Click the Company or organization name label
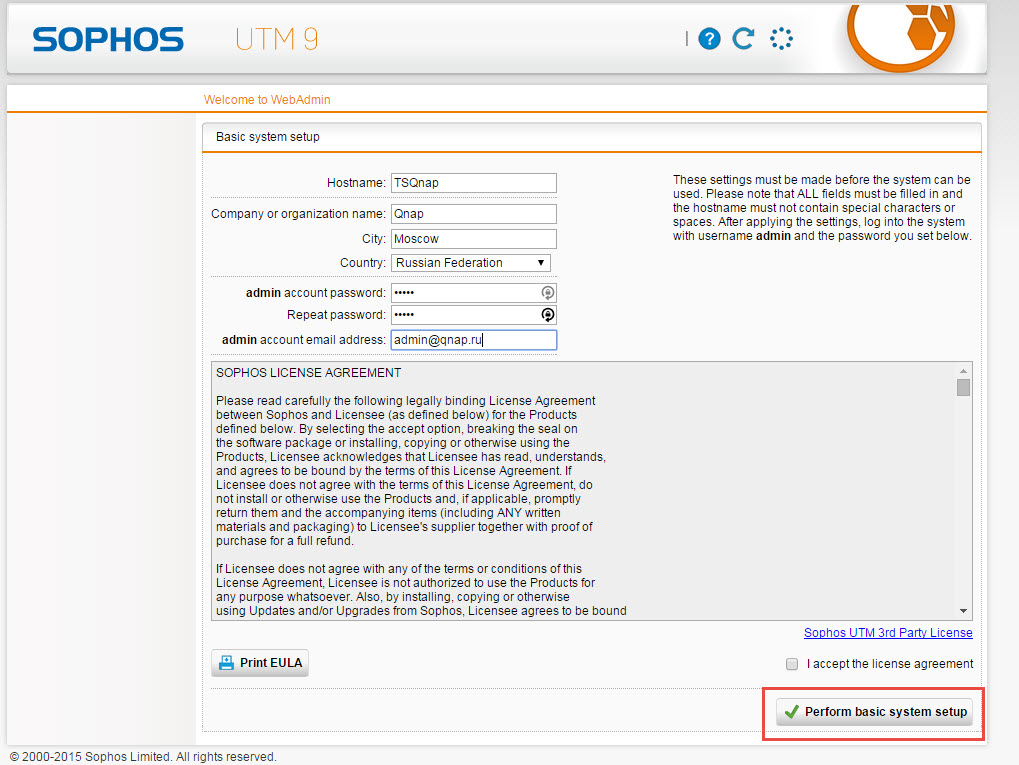Viewport: 1019px width, 765px height. [x=298, y=214]
